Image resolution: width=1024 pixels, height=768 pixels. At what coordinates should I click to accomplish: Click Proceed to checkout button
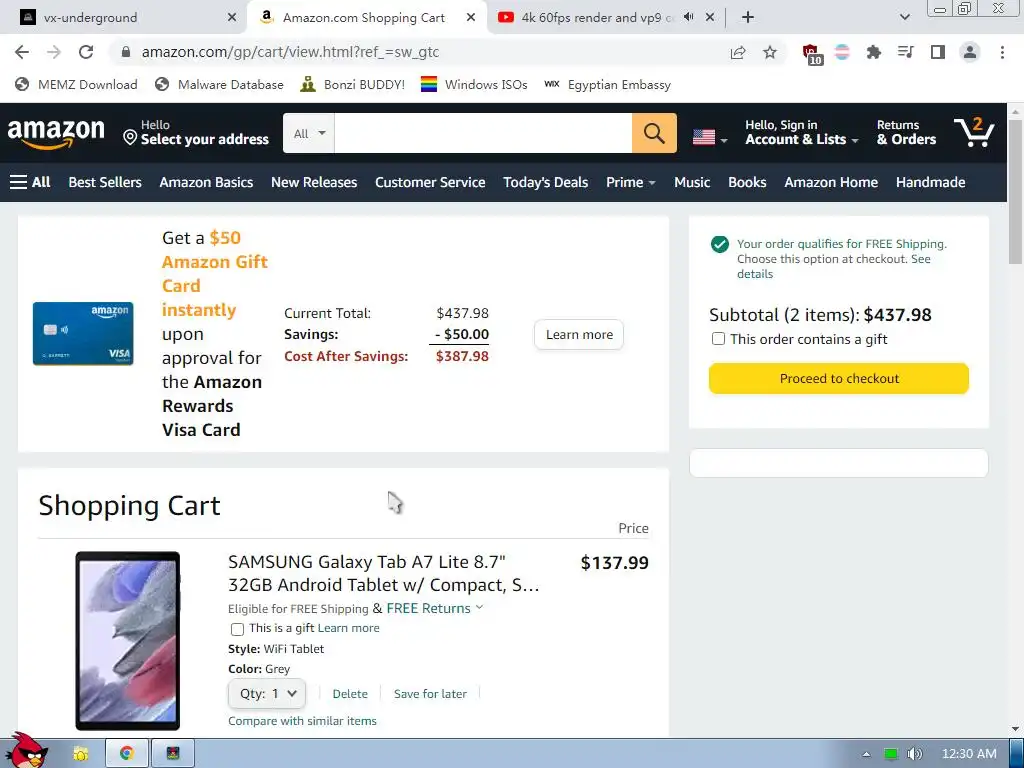pyautogui.click(x=839, y=378)
